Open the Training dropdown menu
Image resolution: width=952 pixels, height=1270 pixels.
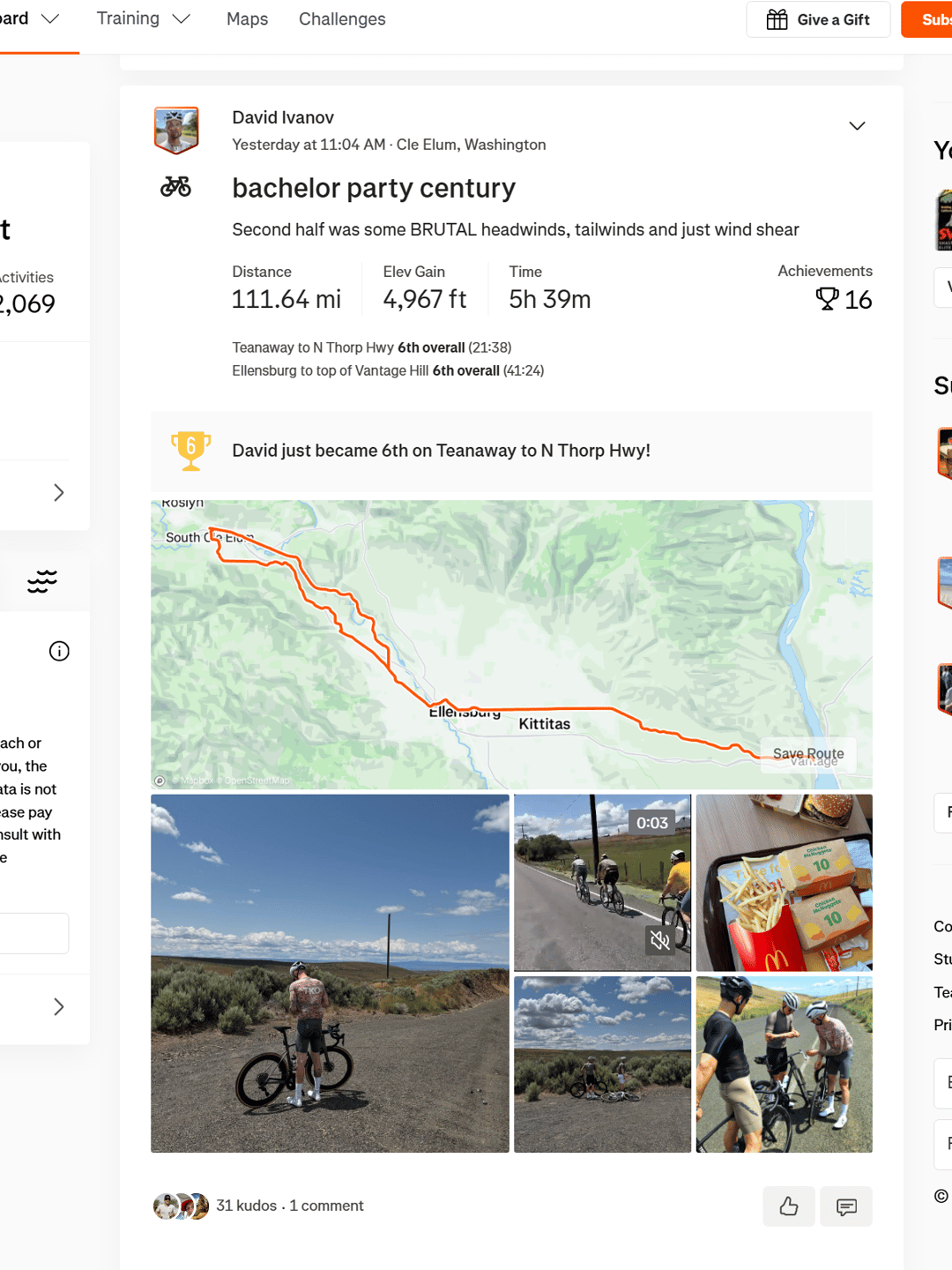[143, 19]
